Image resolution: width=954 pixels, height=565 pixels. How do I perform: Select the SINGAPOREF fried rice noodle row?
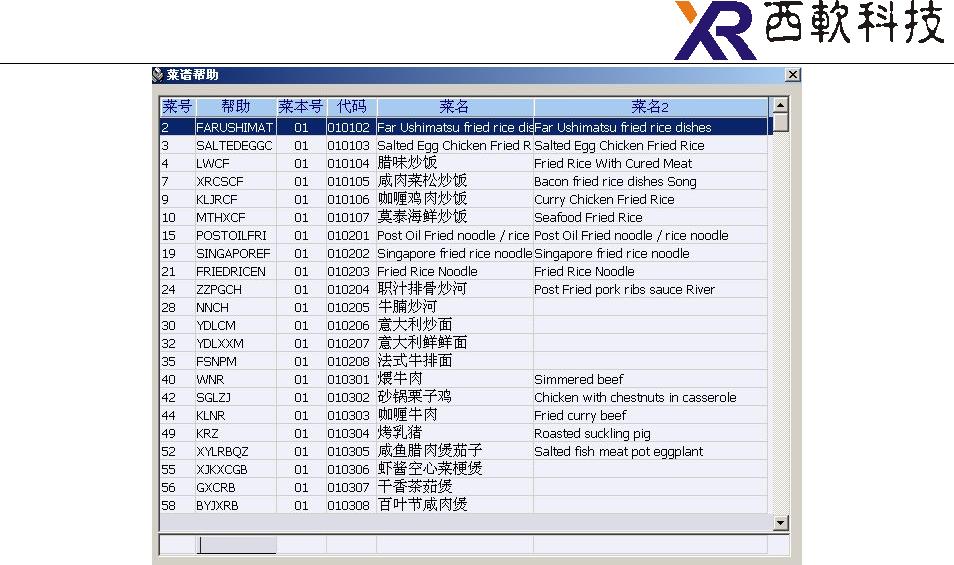point(464,254)
